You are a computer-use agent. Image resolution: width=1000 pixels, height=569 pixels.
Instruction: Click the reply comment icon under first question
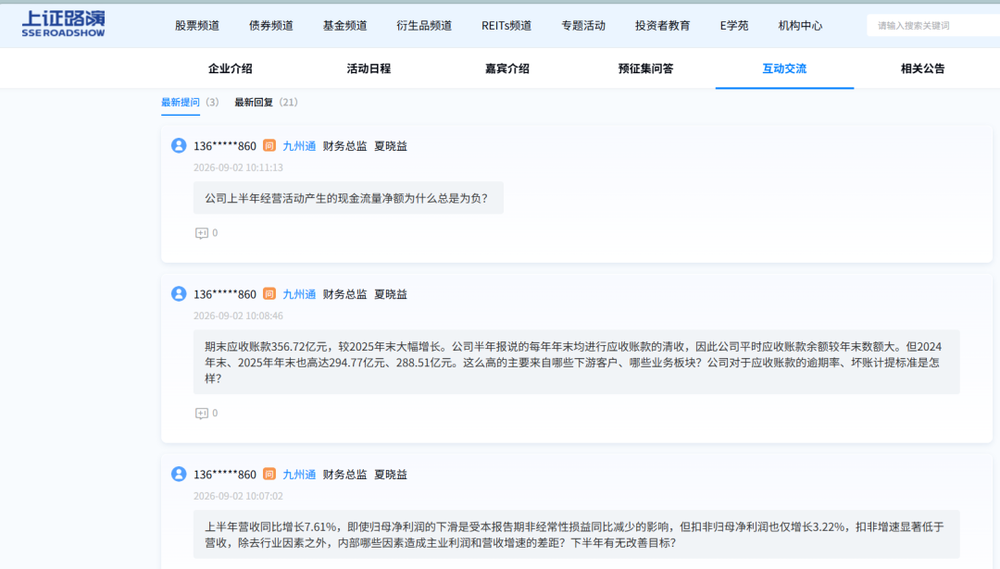[x=202, y=233]
